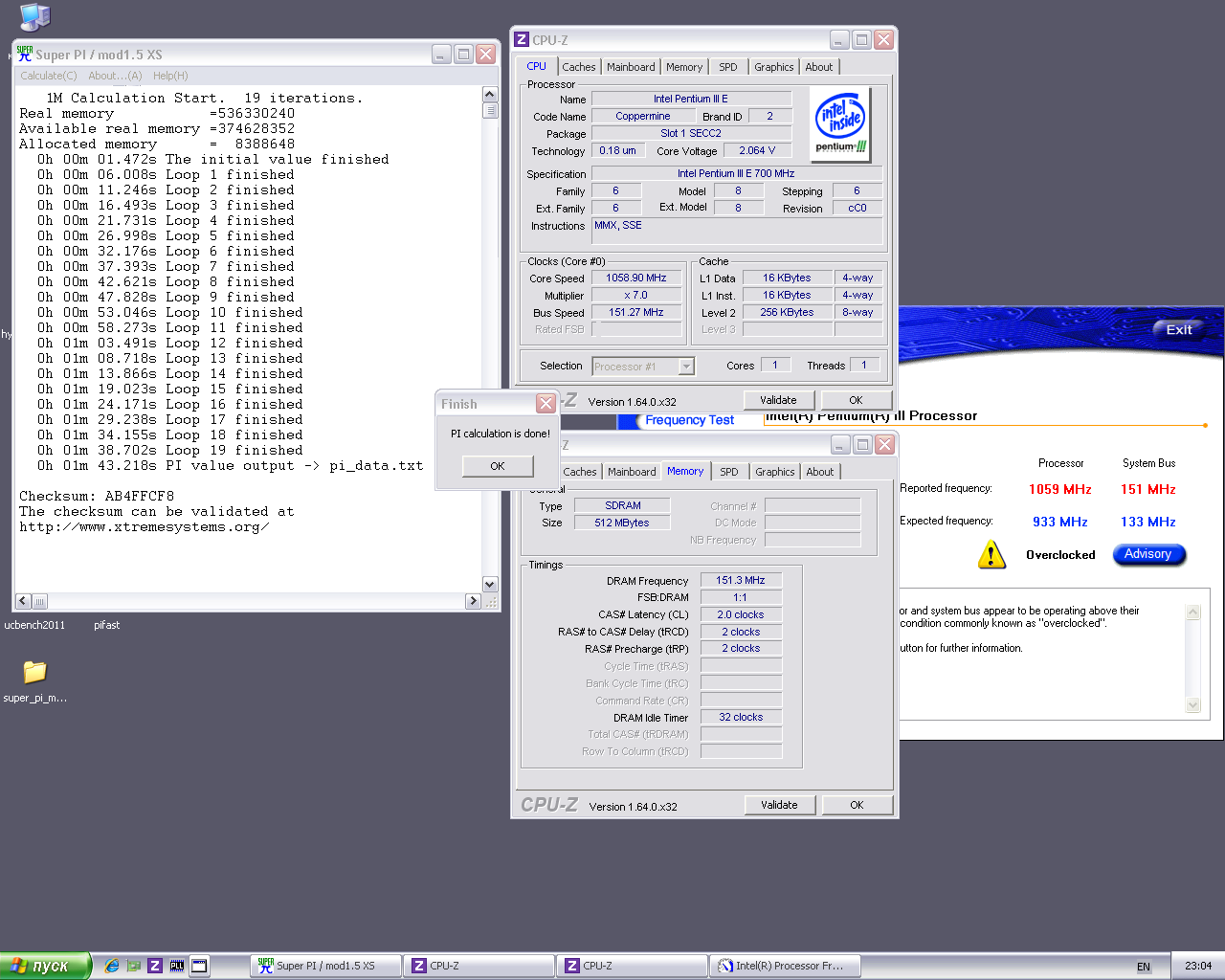1225x980 pixels.
Task: Click Validate in lower CPU-Z window
Action: (x=780, y=805)
